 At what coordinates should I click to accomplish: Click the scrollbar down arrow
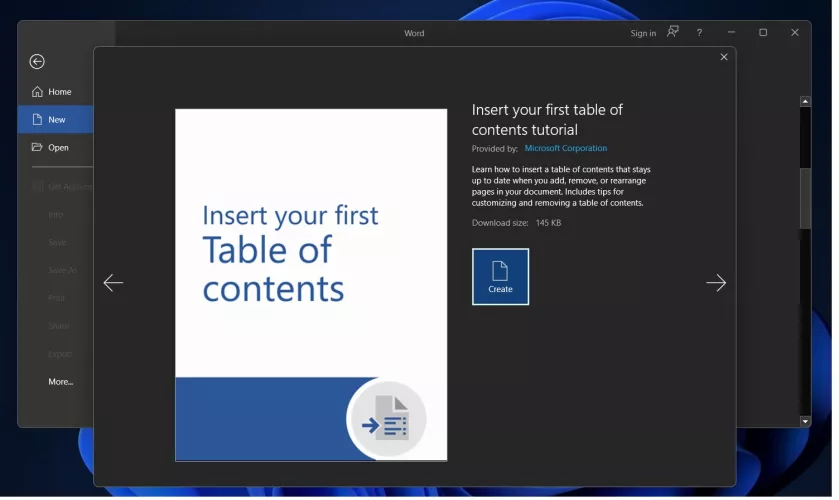pos(806,422)
